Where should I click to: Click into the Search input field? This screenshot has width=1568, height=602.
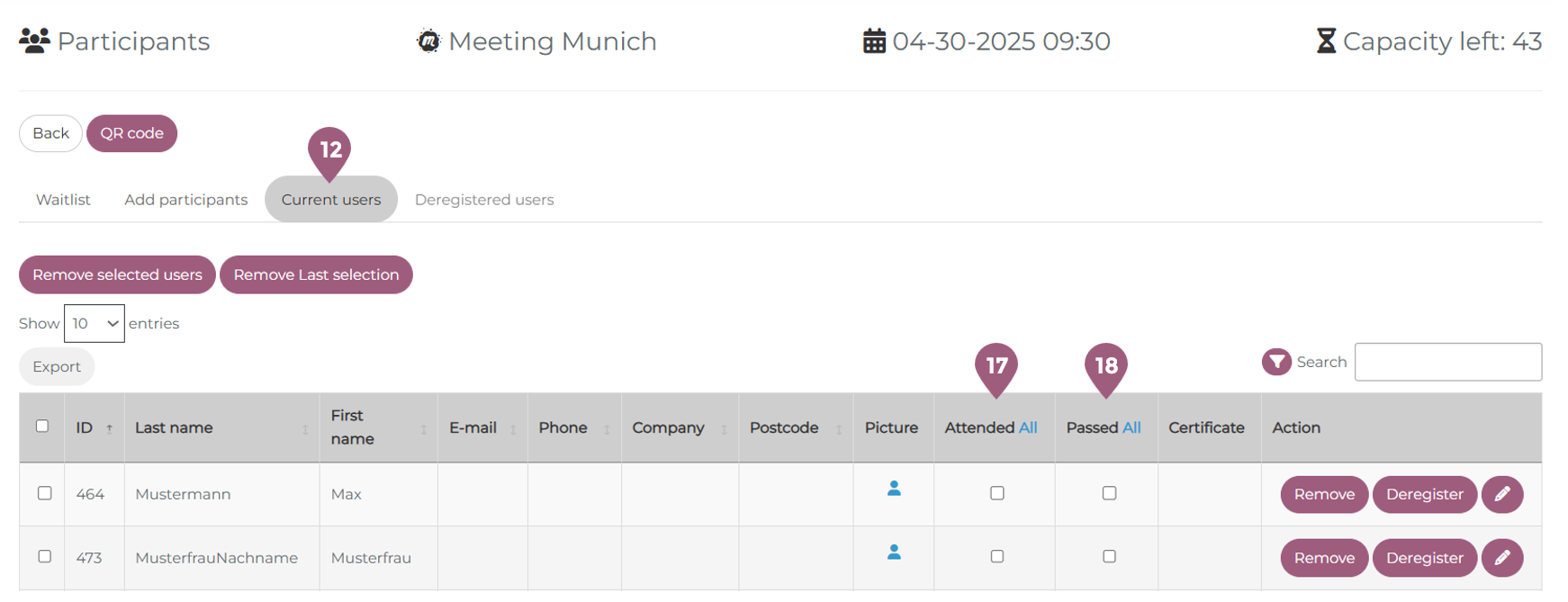pos(1447,362)
